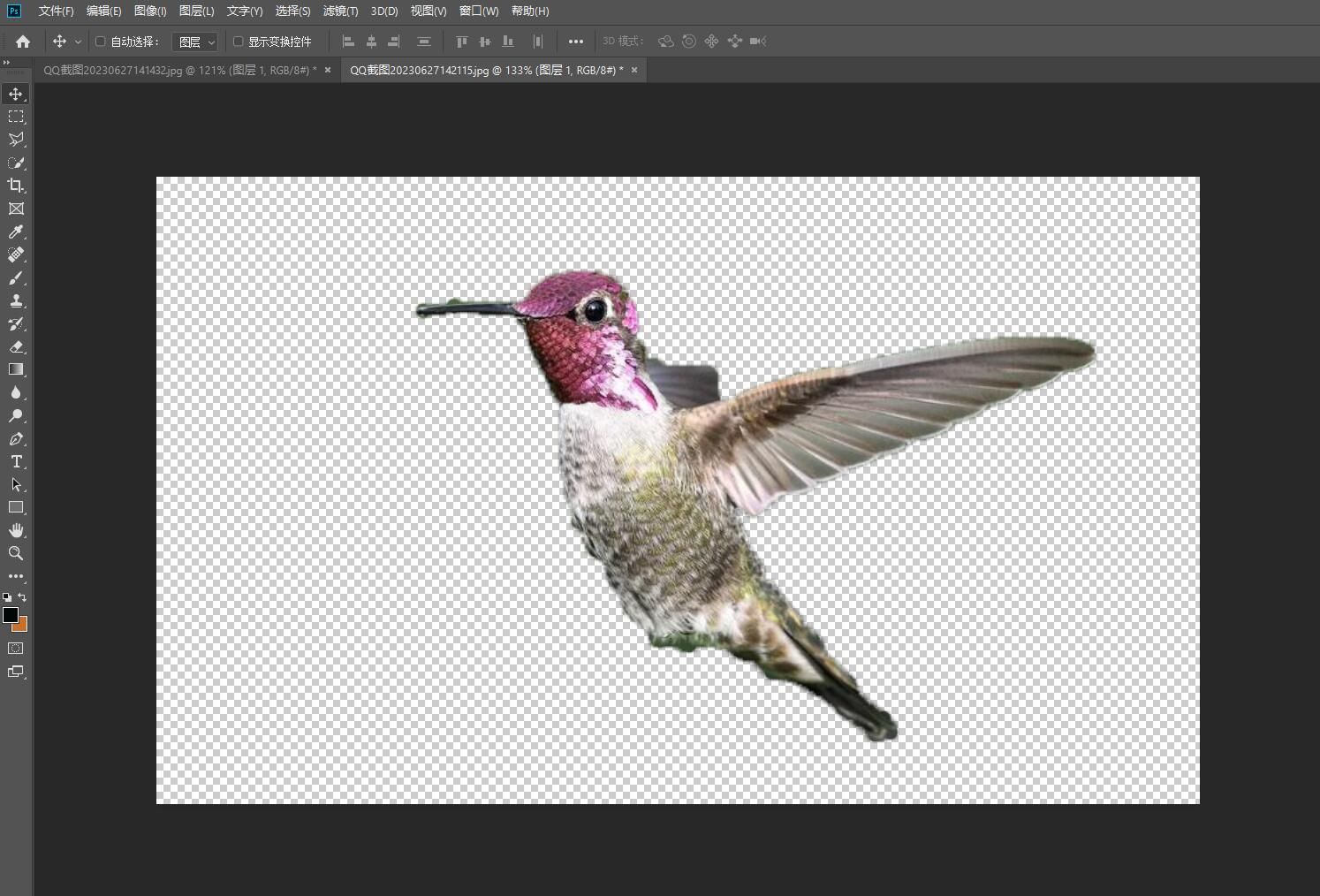Select the Horizontal Type tool
The width and height of the screenshot is (1320, 896).
click(16, 461)
